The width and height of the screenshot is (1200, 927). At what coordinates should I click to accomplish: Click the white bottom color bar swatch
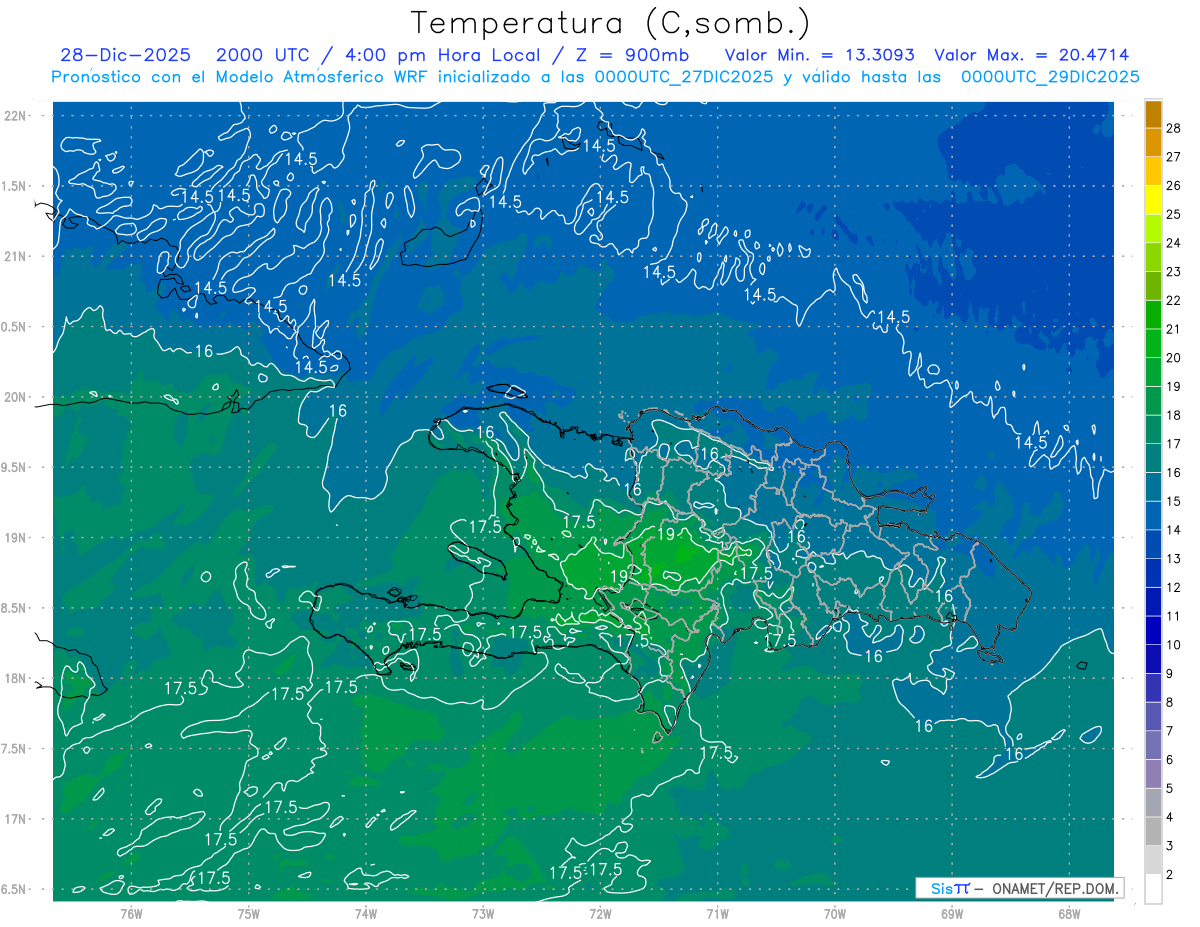pyautogui.click(x=1154, y=889)
